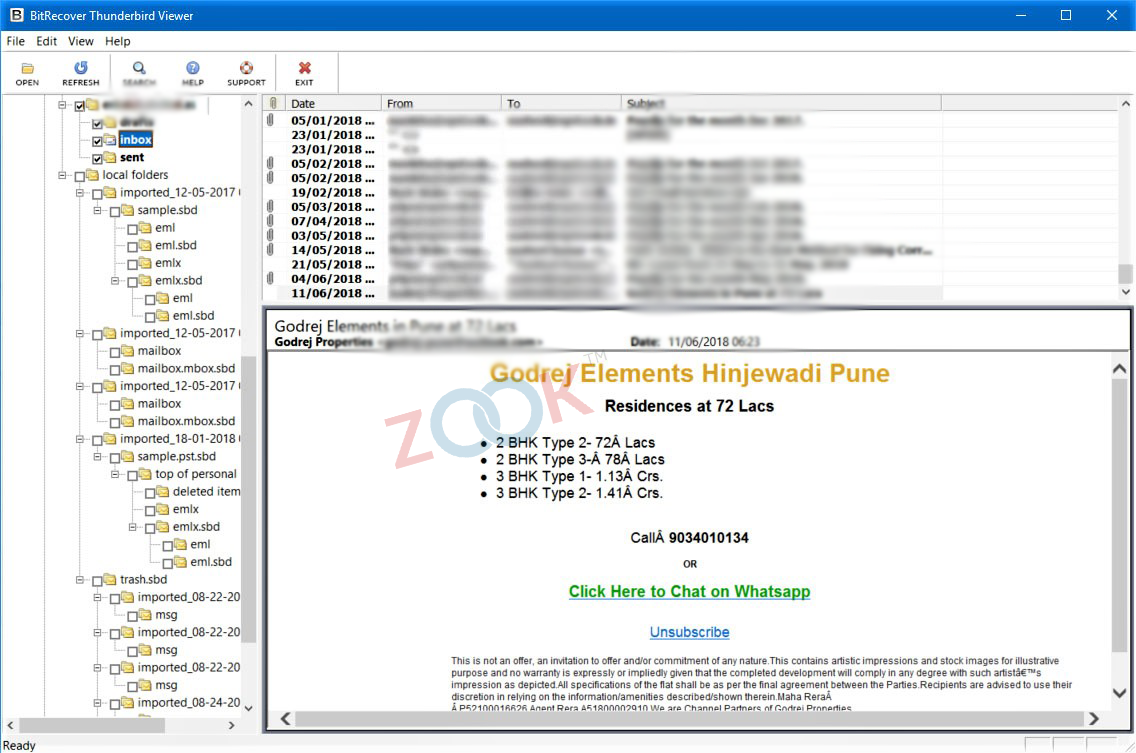Image resolution: width=1136 pixels, height=753 pixels.
Task: Check the deleted items folder checkbox
Action: (149, 492)
